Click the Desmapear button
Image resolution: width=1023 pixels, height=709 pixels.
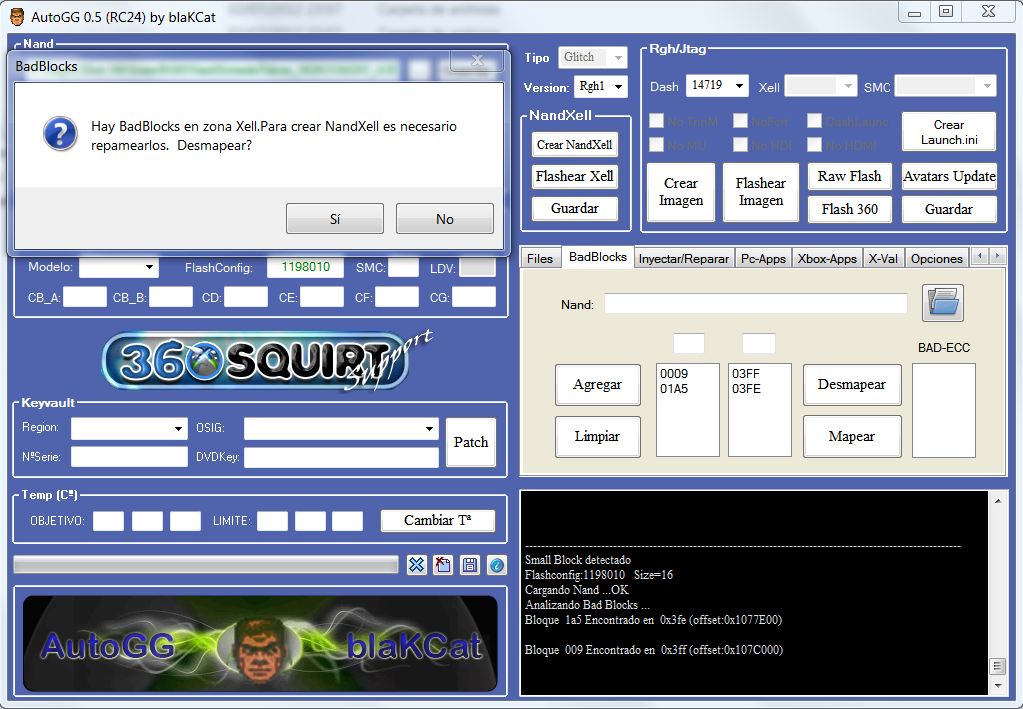click(x=851, y=384)
